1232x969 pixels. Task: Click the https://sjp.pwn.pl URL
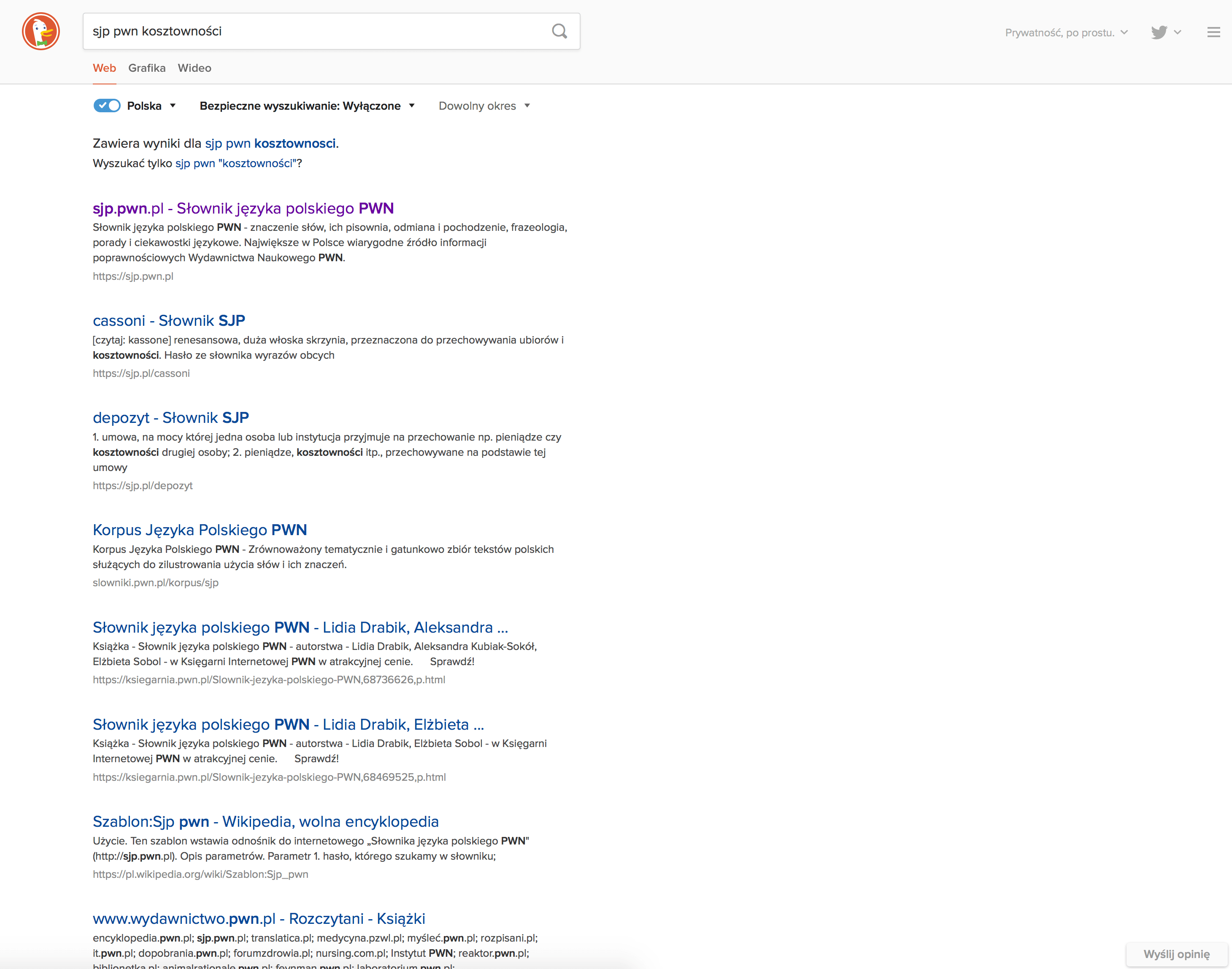tap(133, 276)
